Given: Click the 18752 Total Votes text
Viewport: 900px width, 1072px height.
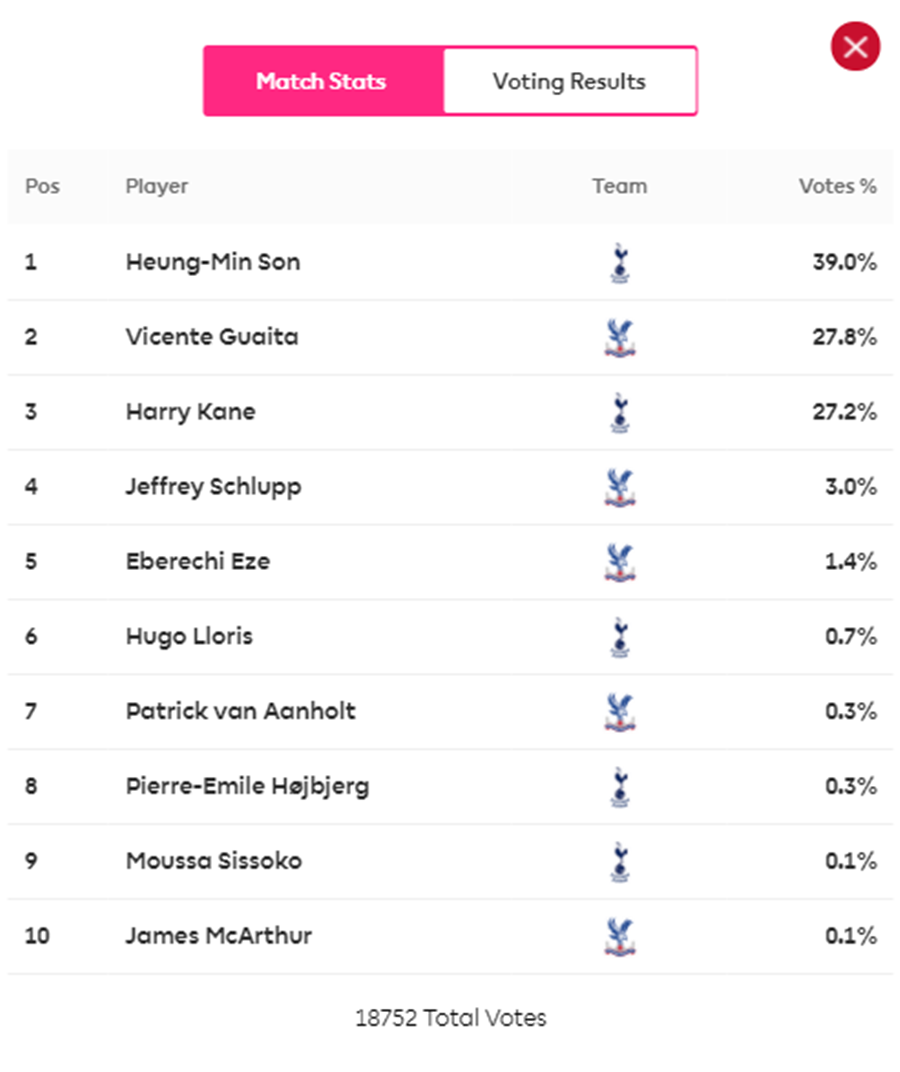Looking at the screenshot, I should (451, 1018).
